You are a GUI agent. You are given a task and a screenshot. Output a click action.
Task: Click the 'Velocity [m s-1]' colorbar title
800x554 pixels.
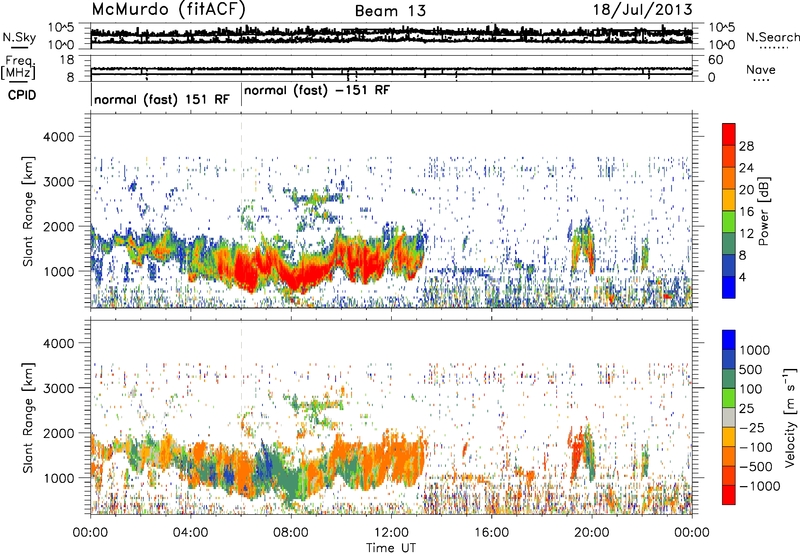click(790, 417)
